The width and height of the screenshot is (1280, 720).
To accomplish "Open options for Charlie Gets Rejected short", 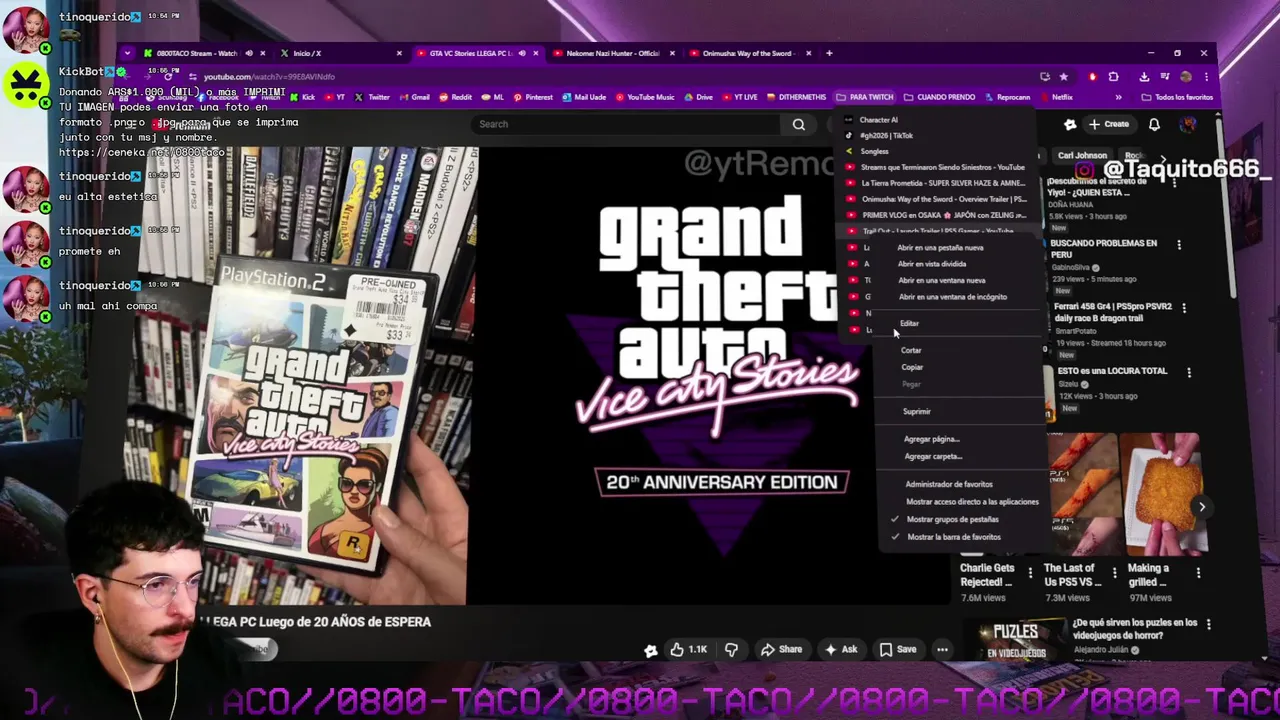I will (1030, 574).
